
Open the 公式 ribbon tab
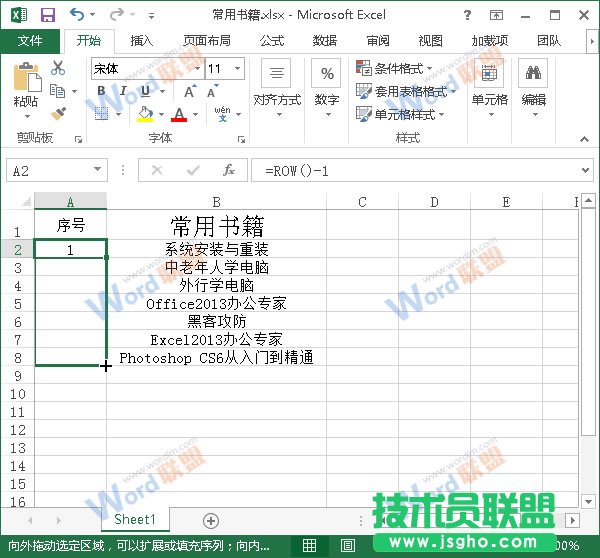[x=271, y=41]
